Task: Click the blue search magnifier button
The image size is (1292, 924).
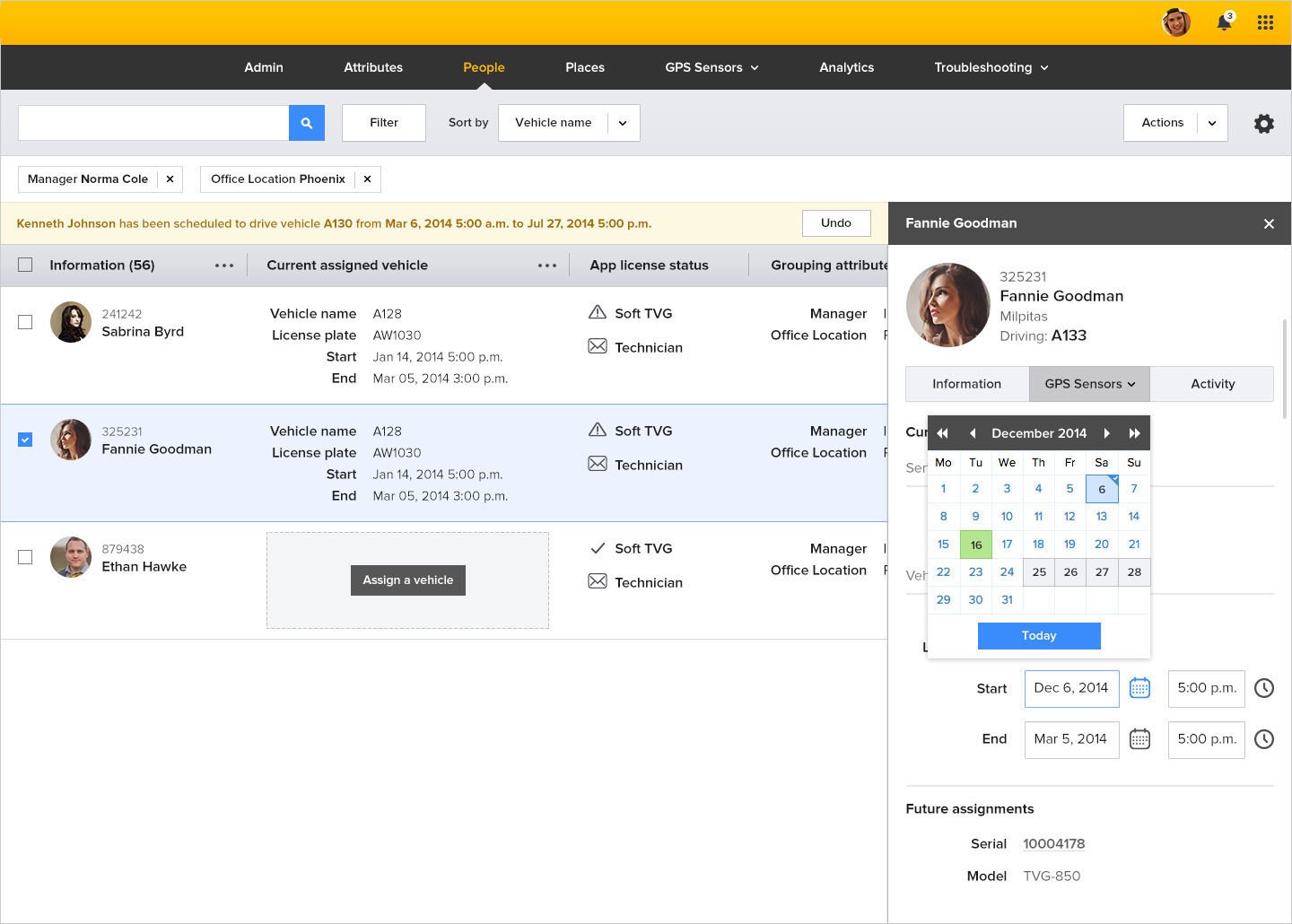Action: pyautogui.click(x=307, y=123)
